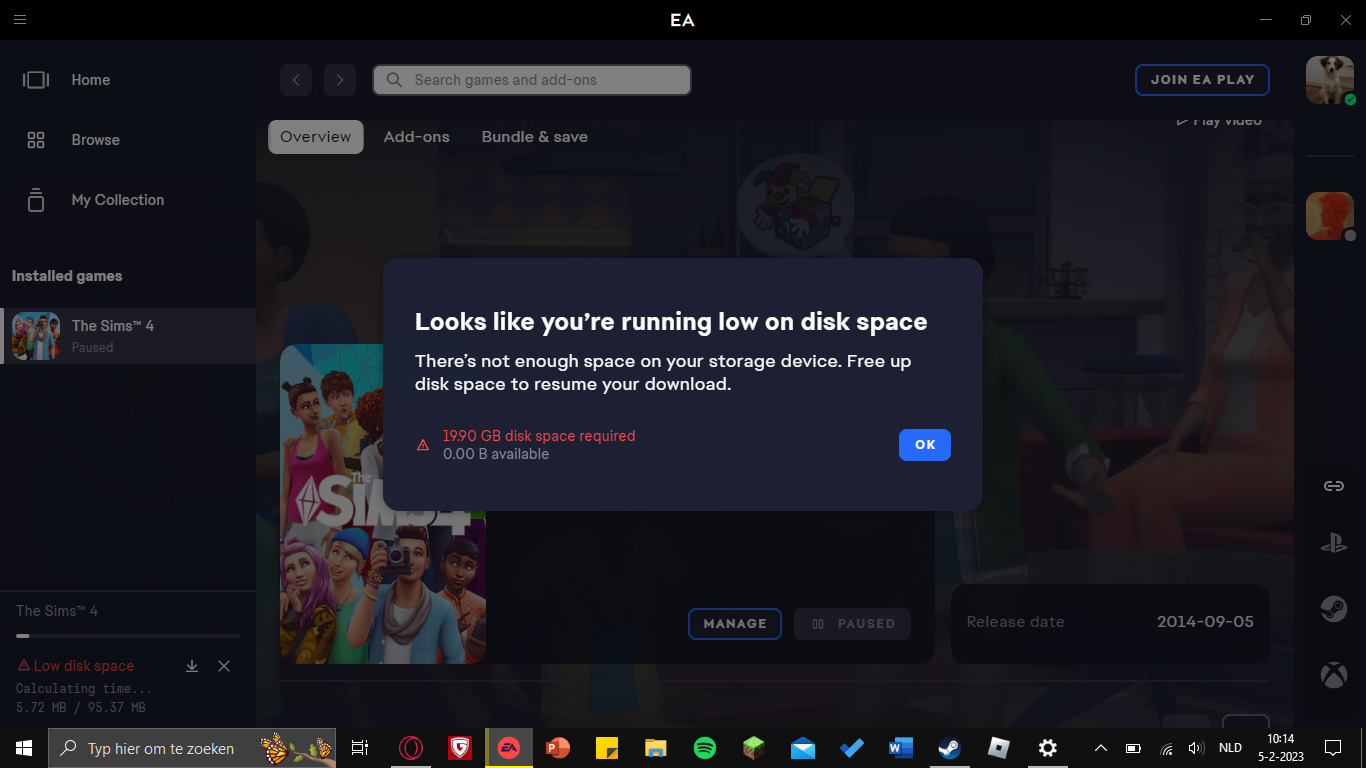Screen dimensions: 1366x768
Task: Open the user profile avatar
Action: pos(1330,80)
